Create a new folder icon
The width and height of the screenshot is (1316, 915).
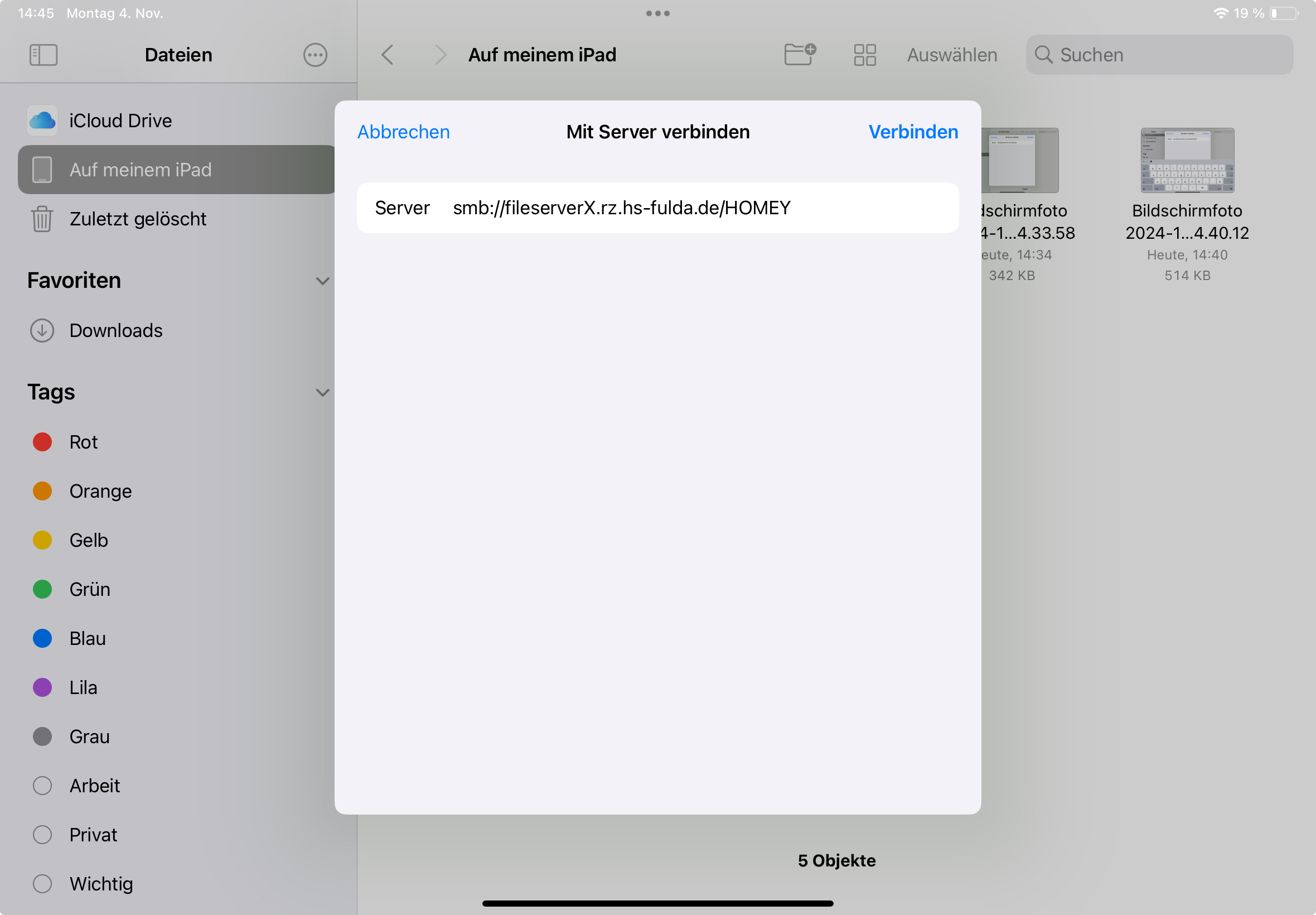[x=800, y=55]
